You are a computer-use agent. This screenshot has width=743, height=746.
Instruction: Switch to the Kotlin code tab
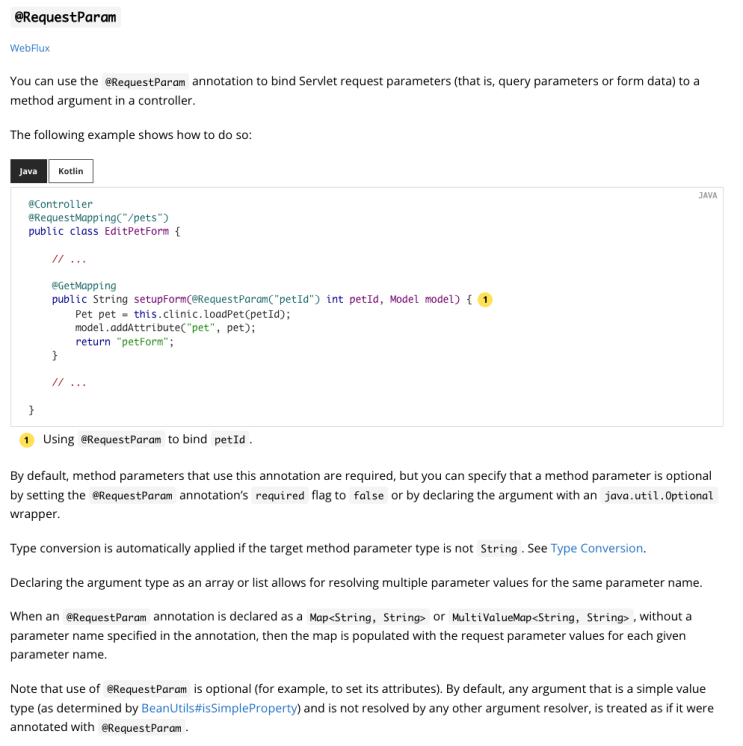point(71,171)
